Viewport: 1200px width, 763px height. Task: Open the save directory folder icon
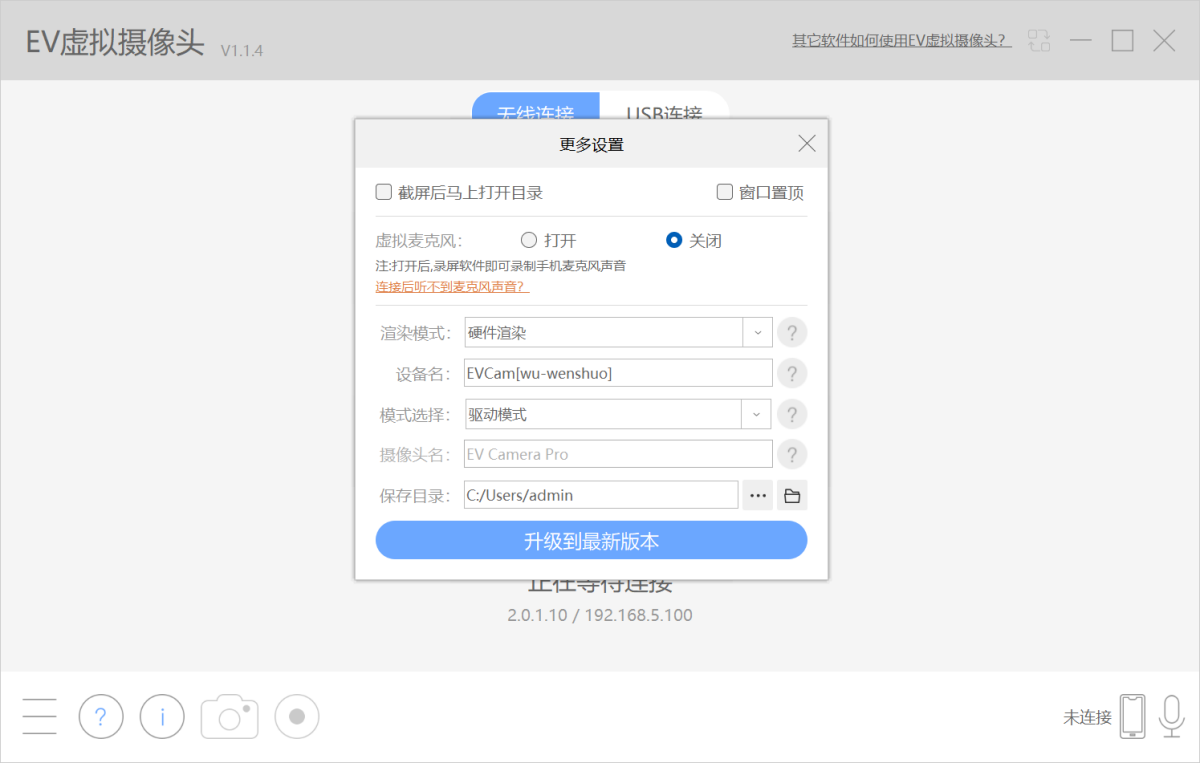(791, 494)
